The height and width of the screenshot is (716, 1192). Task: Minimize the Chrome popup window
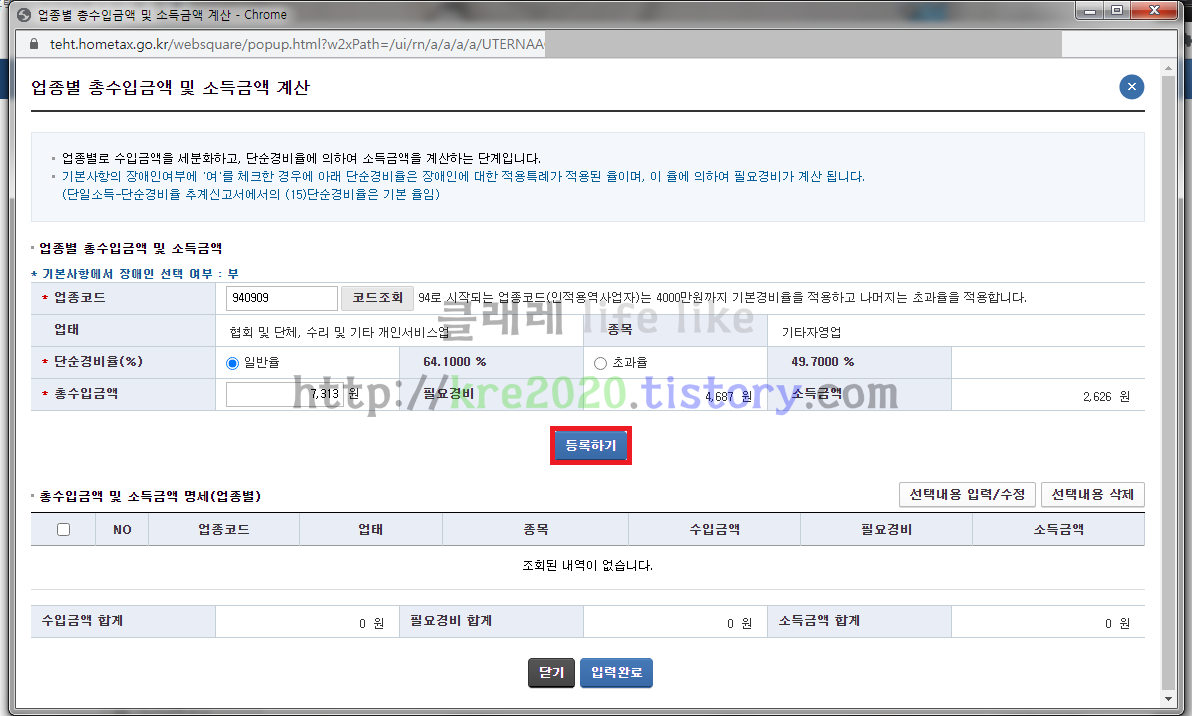point(1090,11)
